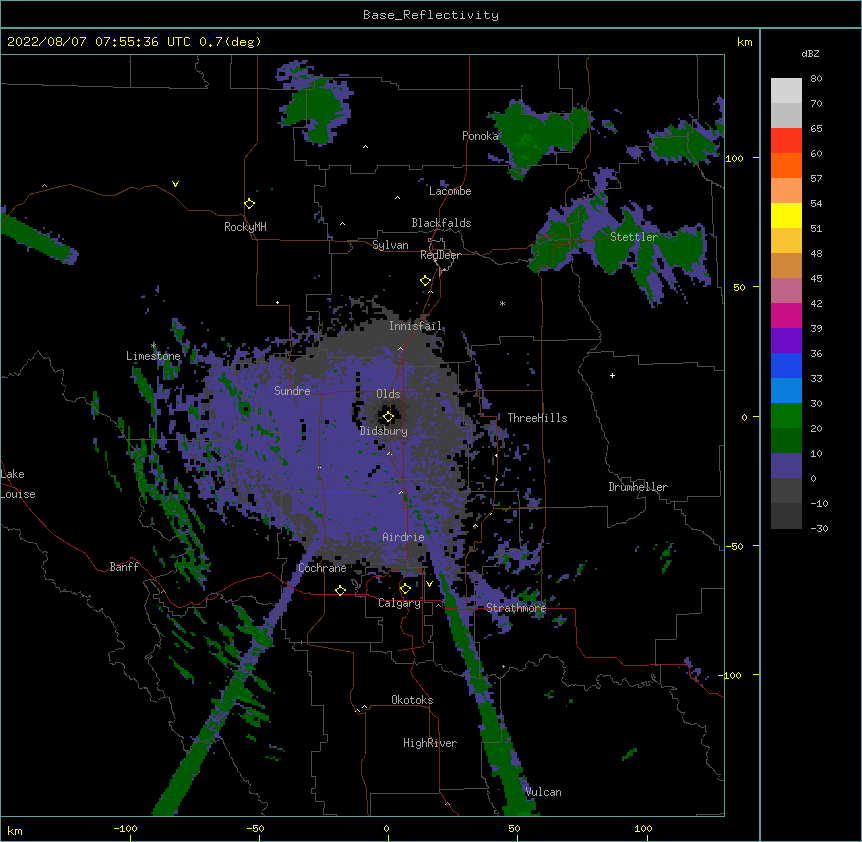Click the Cochrane town label
Viewport: 862px width, 842px height.
(322, 568)
